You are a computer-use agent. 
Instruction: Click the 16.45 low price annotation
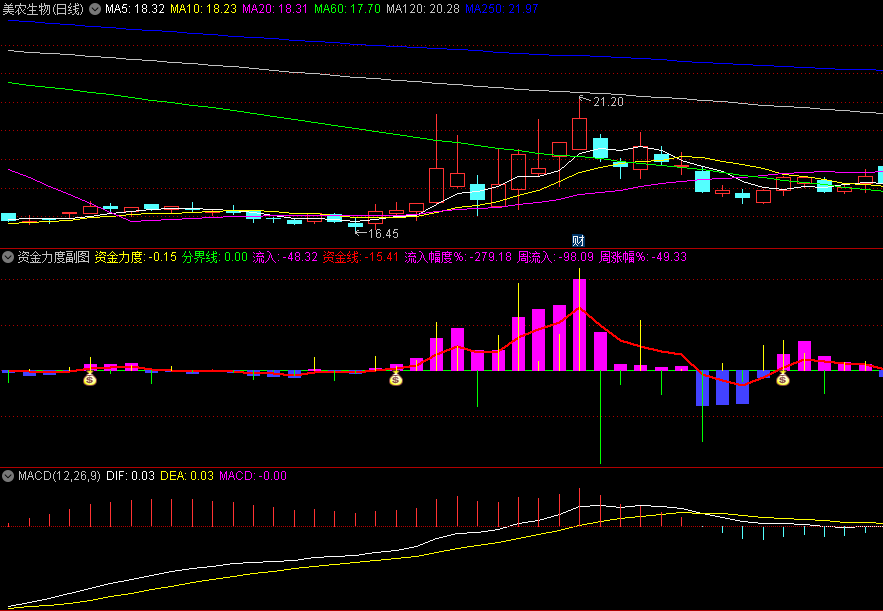click(x=383, y=233)
